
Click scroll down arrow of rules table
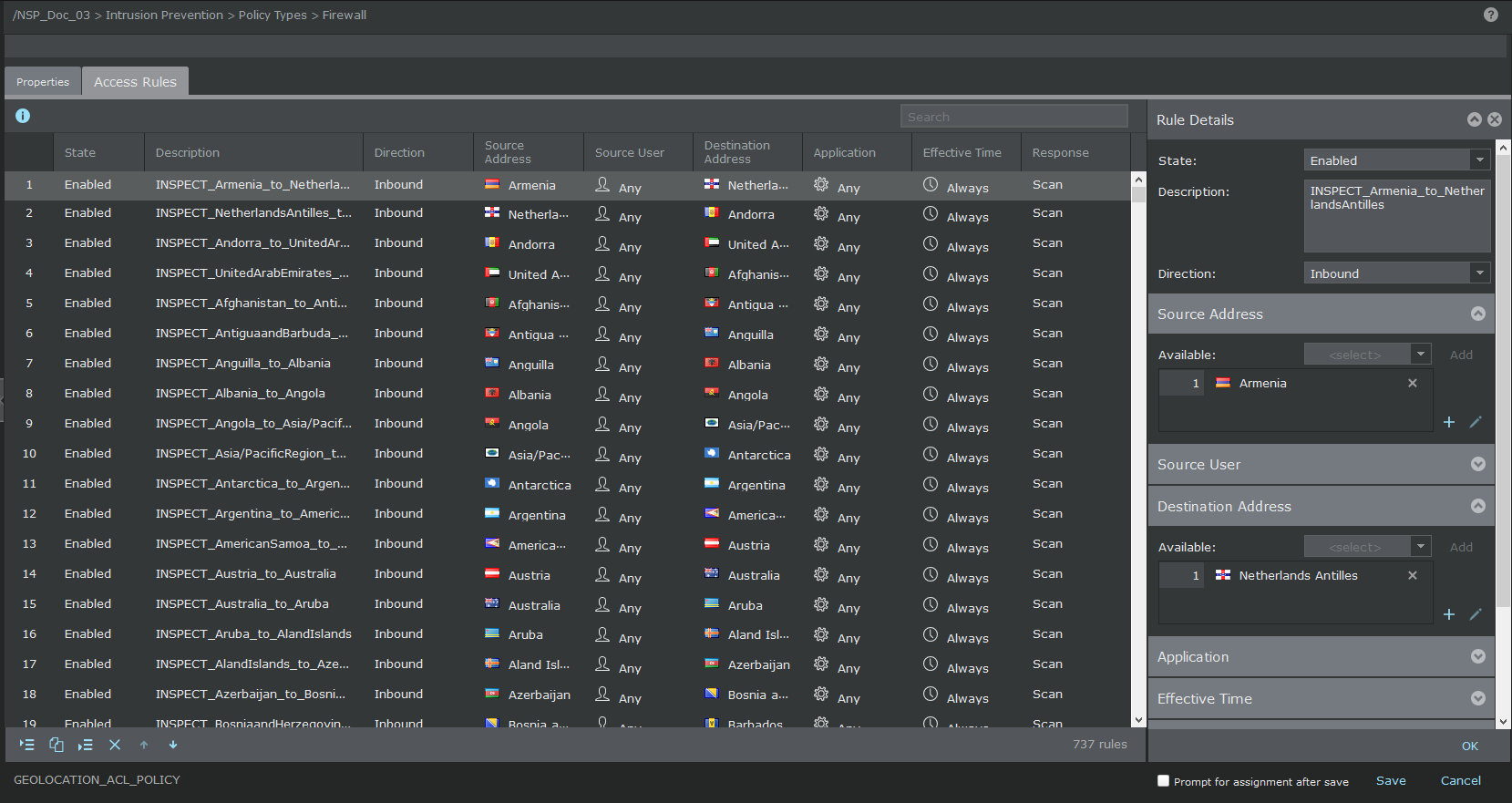pos(1137,720)
